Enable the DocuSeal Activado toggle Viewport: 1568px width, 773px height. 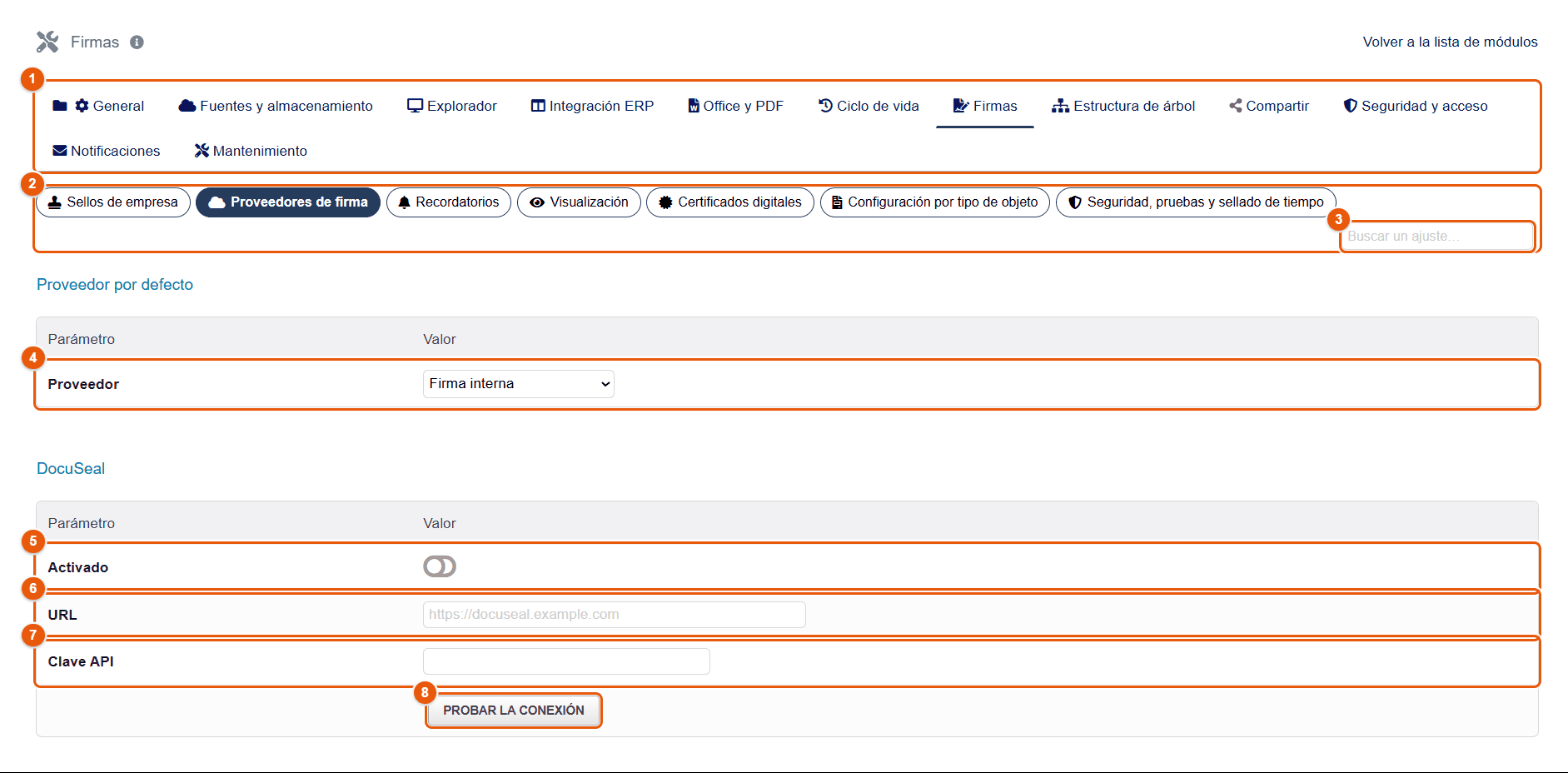[440, 567]
